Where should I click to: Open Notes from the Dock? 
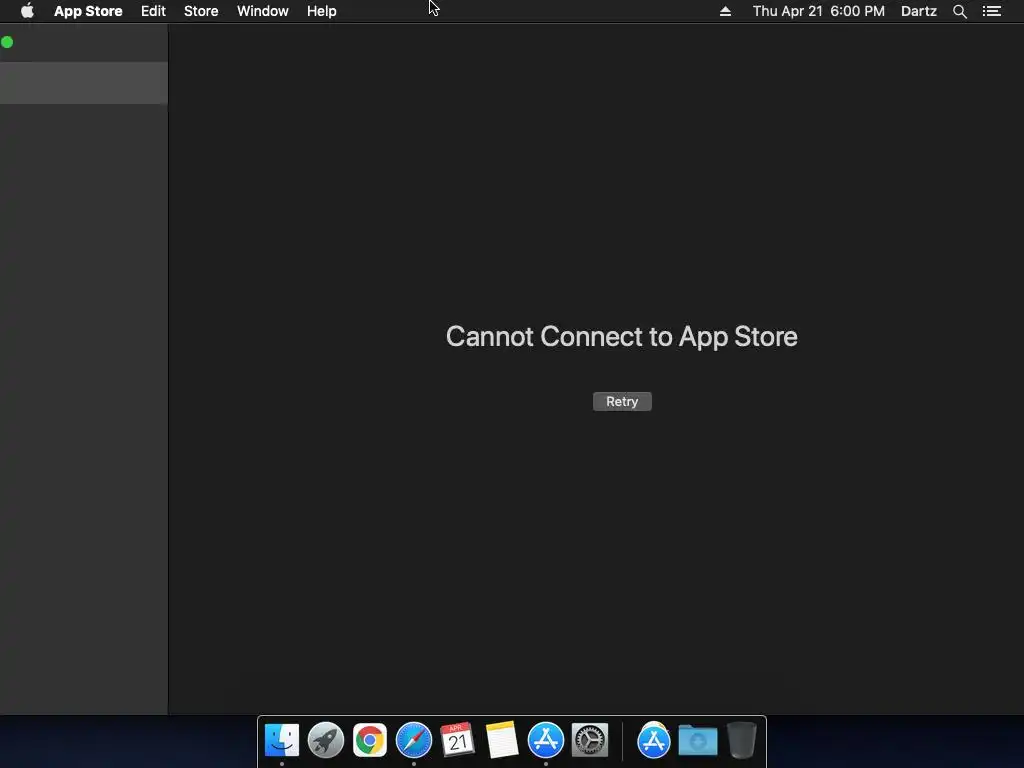tap(502, 740)
